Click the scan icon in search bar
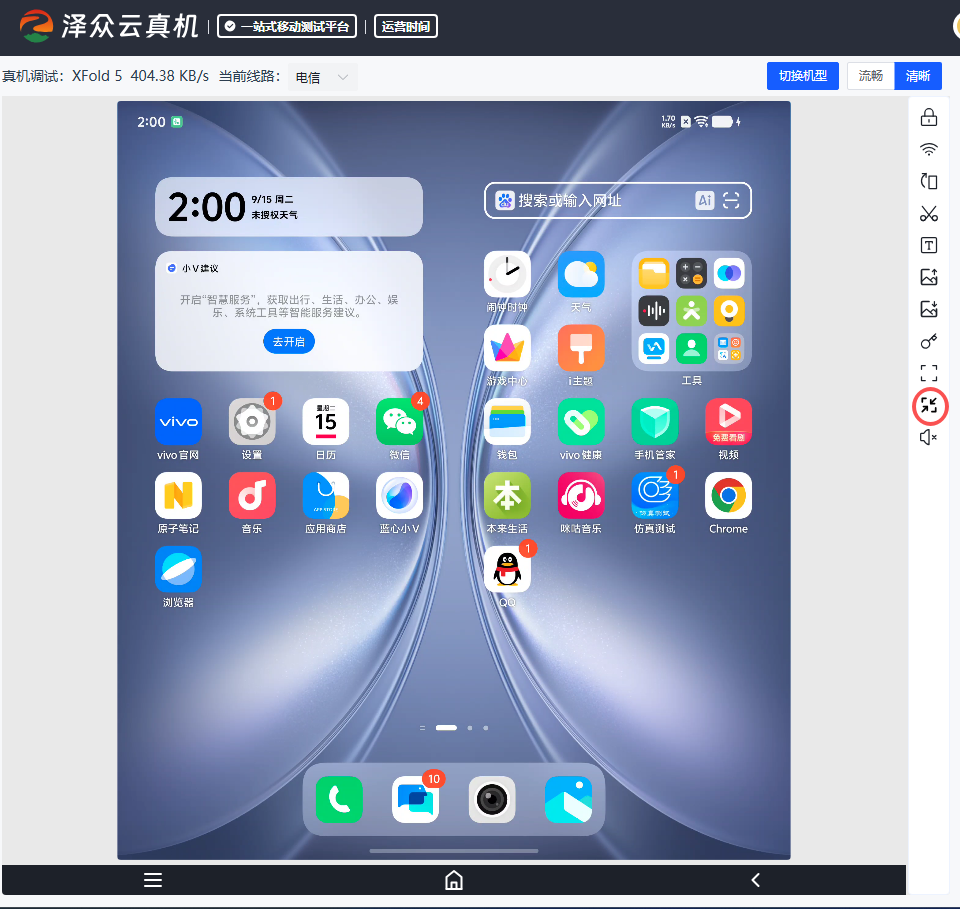 pyautogui.click(x=732, y=200)
